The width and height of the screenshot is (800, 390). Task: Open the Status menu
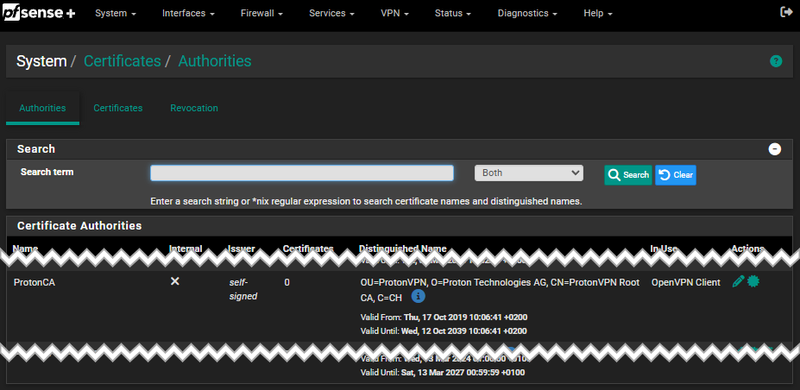point(453,14)
